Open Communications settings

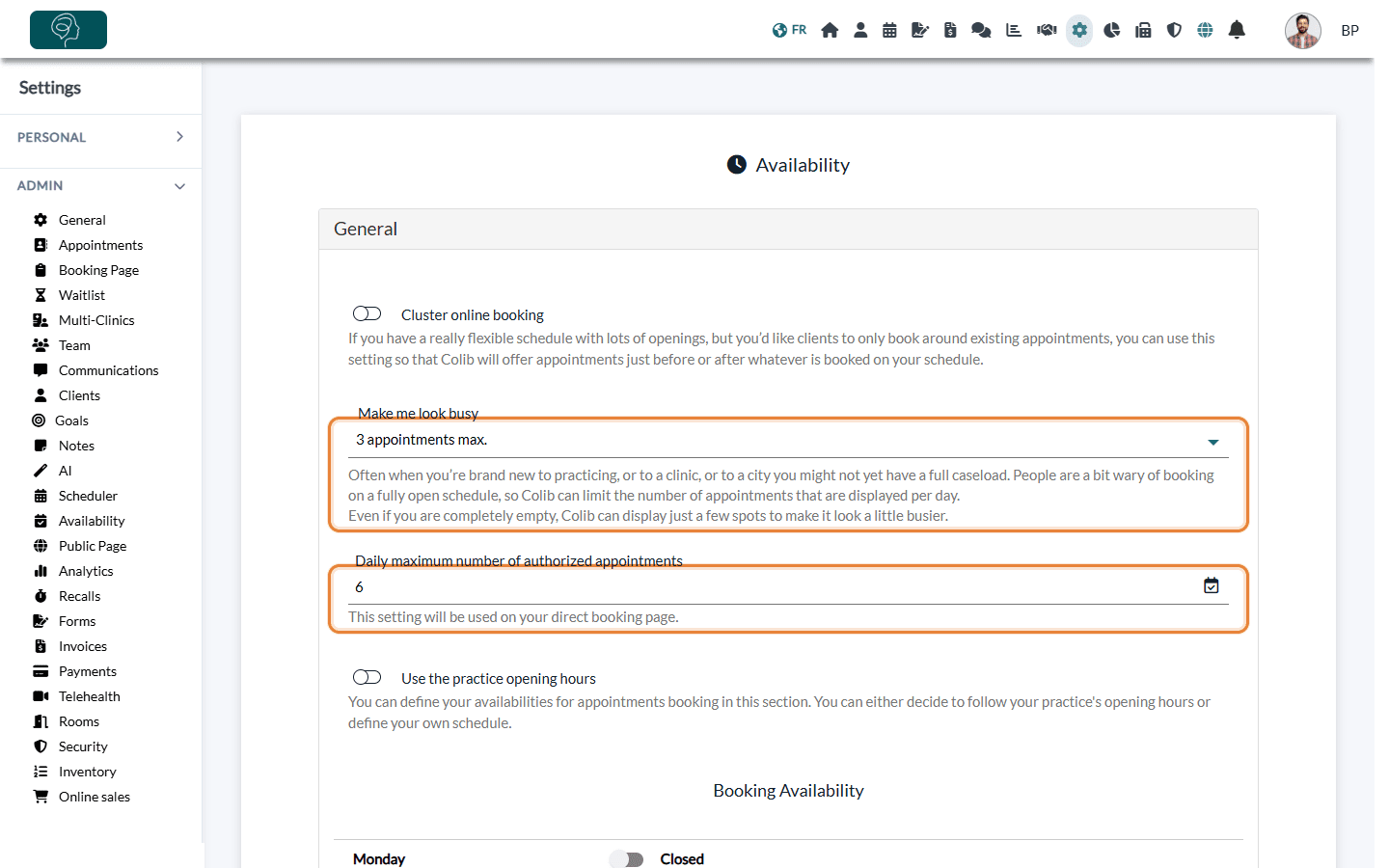(x=108, y=370)
